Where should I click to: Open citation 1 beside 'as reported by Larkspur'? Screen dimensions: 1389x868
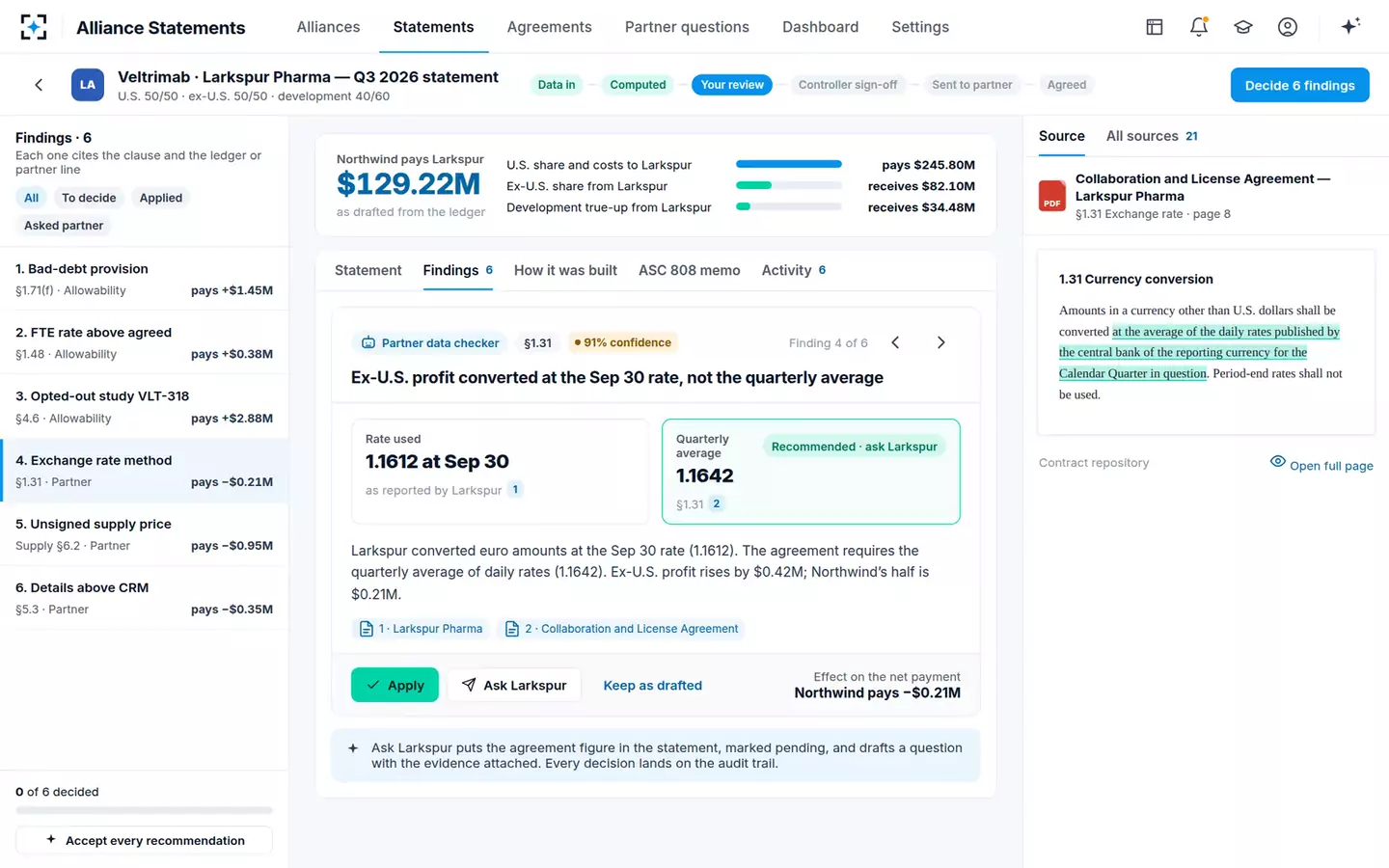(516, 490)
